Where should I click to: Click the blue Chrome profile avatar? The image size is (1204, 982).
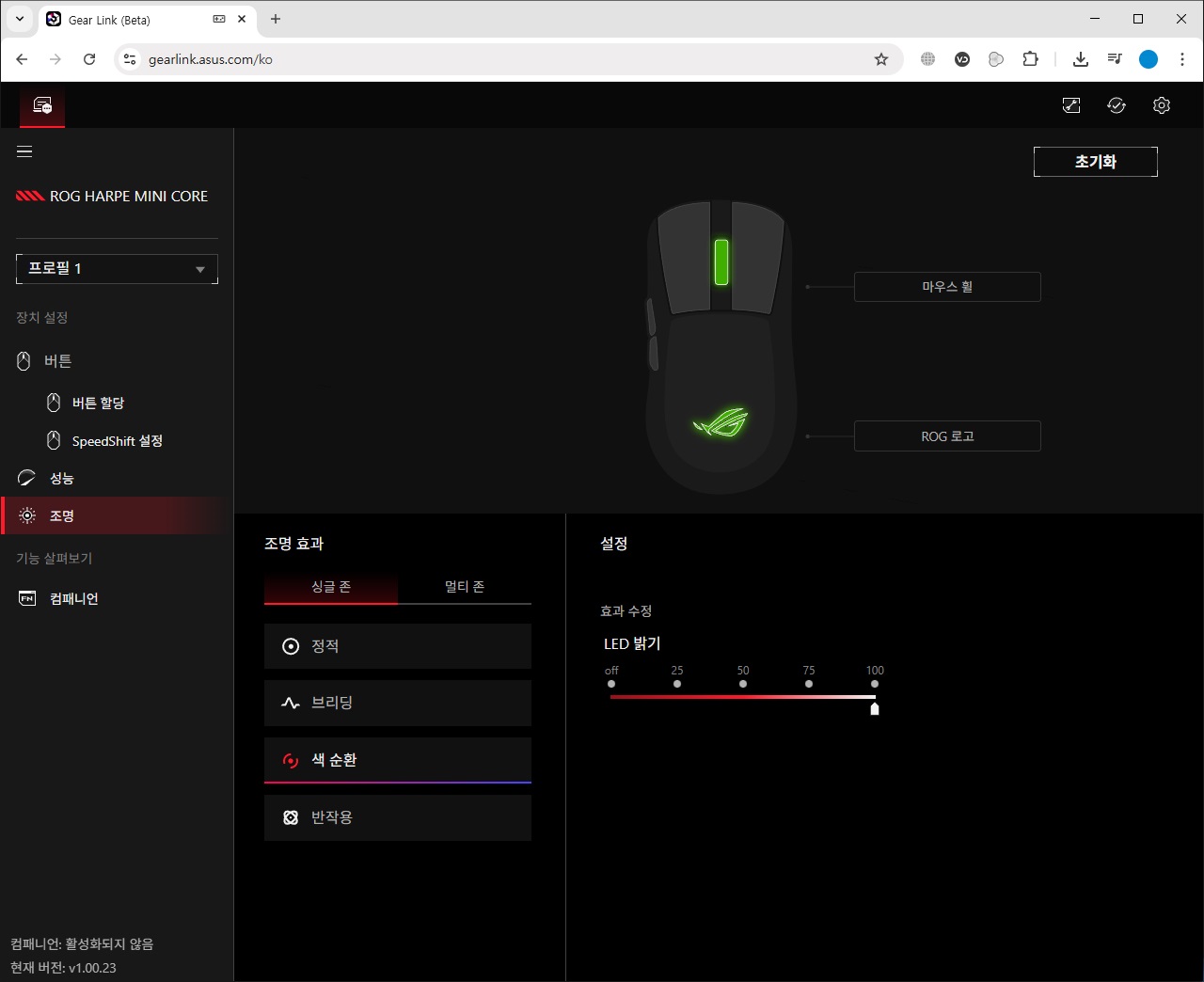click(1149, 59)
